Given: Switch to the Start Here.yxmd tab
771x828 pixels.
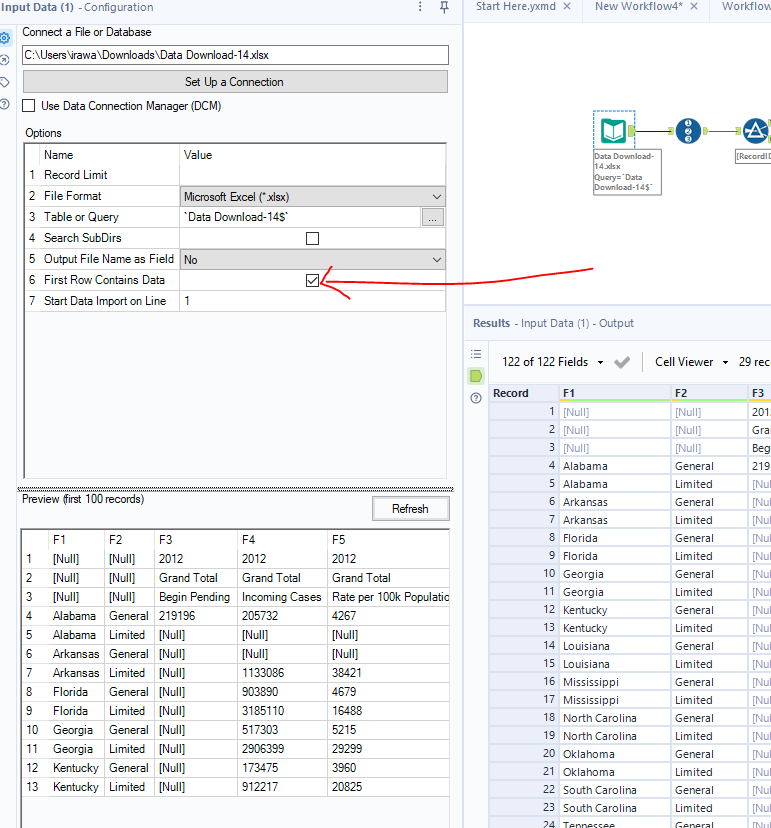Looking at the screenshot, I should [x=517, y=7].
